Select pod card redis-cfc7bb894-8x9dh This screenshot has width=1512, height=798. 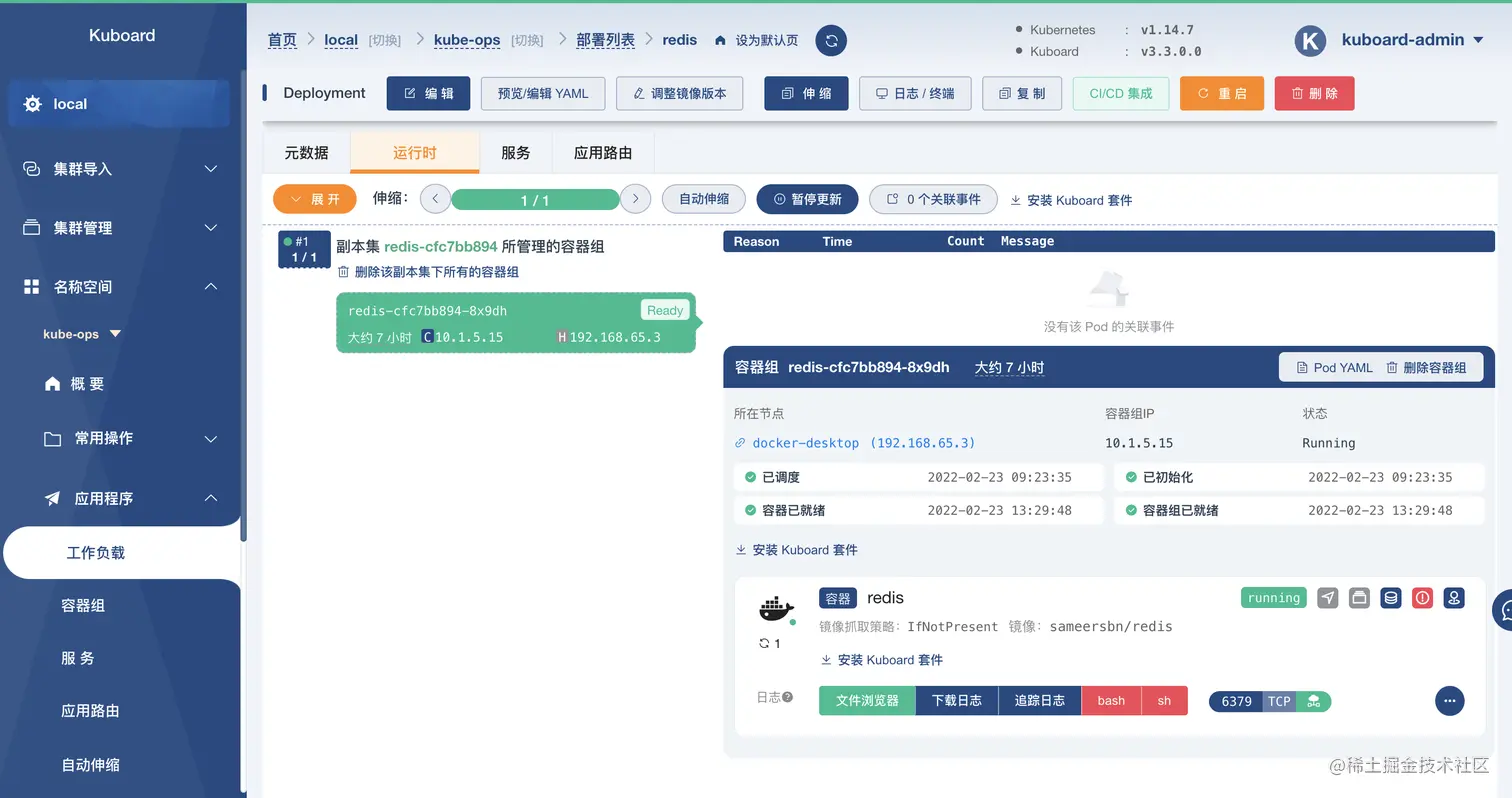[516, 323]
